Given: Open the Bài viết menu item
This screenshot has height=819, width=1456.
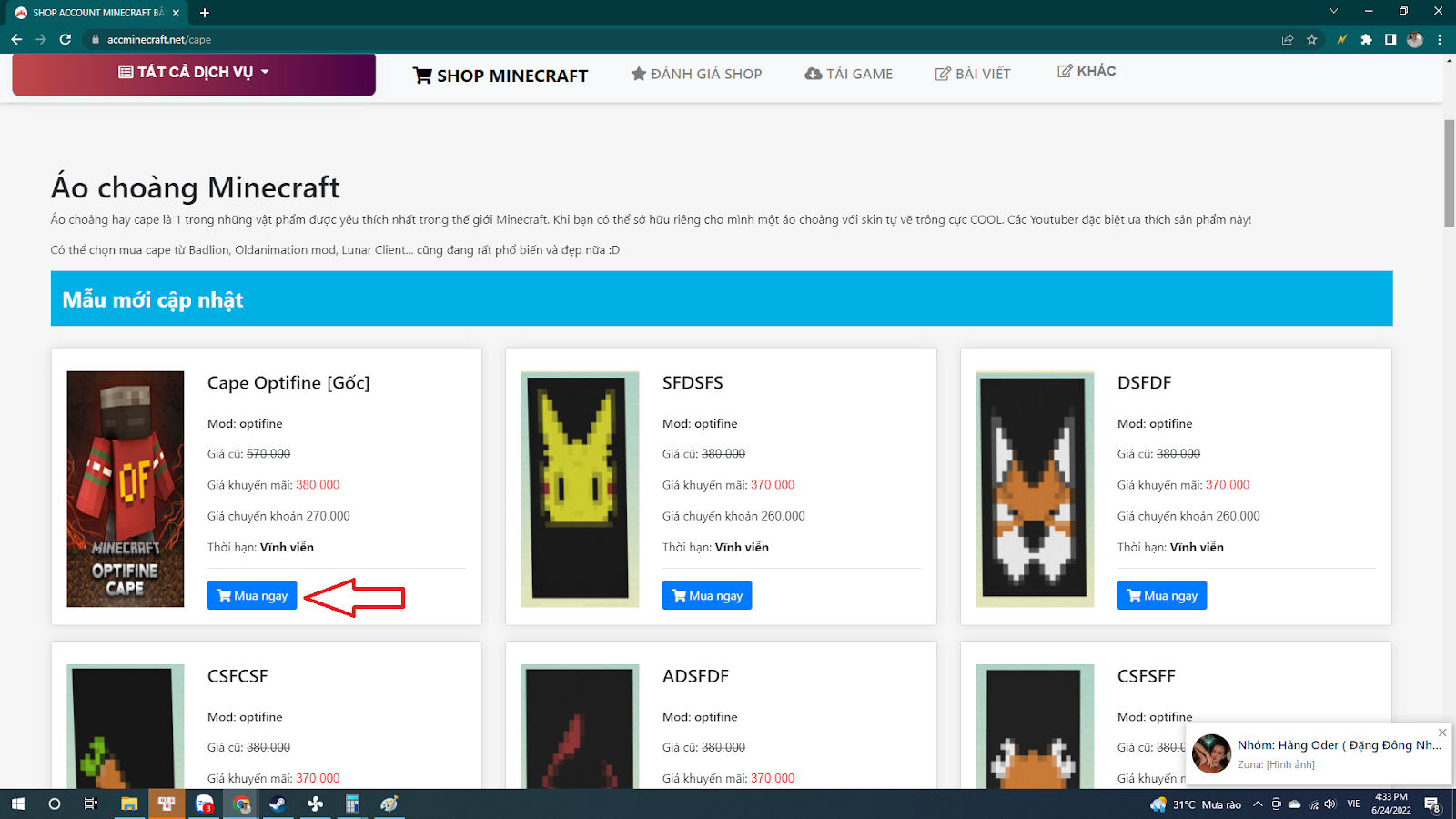Looking at the screenshot, I should click(973, 74).
